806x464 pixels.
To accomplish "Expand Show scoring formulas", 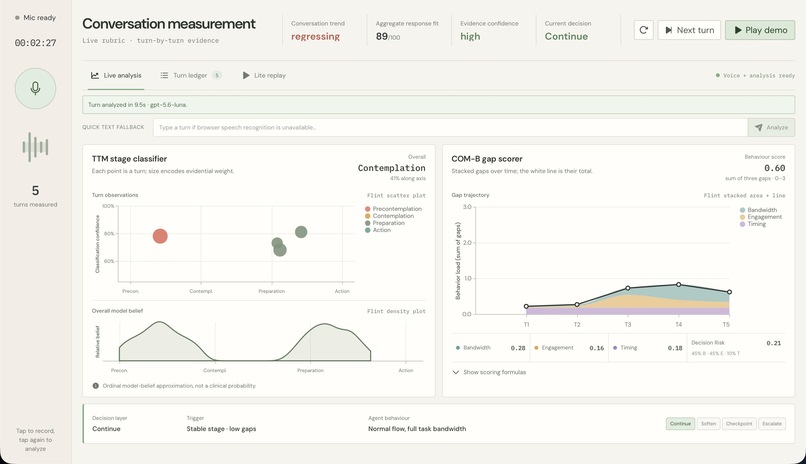I will click(x=489, y=372).
